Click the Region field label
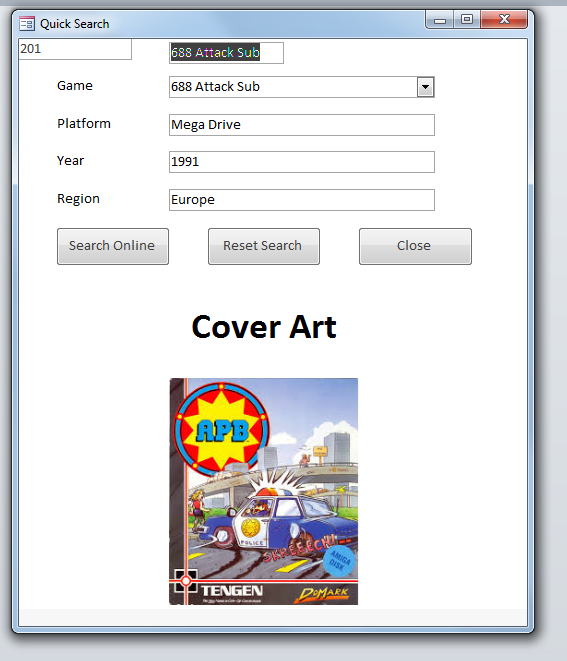This screenshot has width=567, height=661. click(x=78, y=199)
